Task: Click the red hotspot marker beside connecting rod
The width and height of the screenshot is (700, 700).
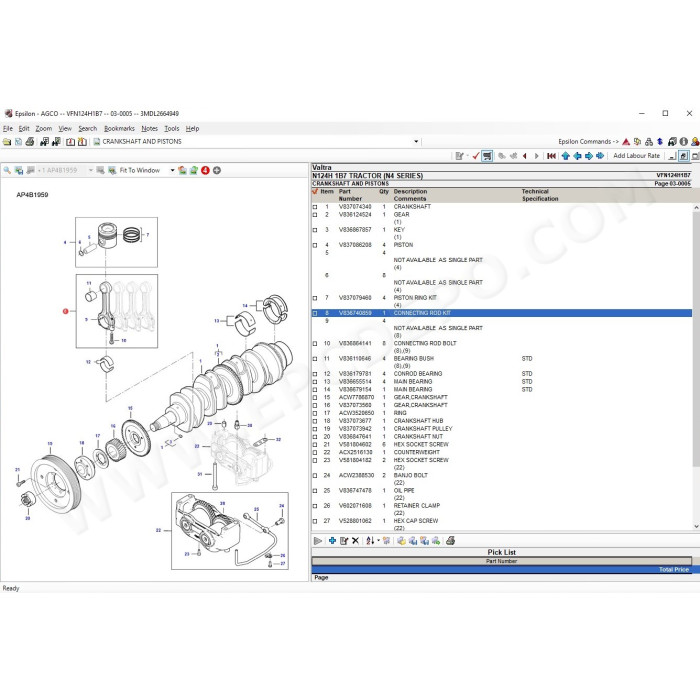Action: (66, 311)
